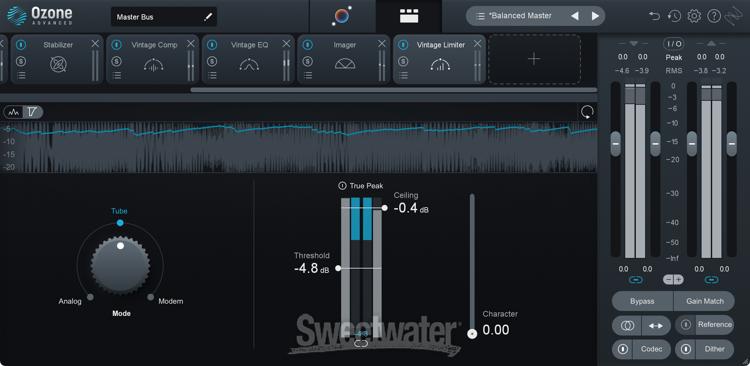Add a new module with plus slot

tap(535, 59)
